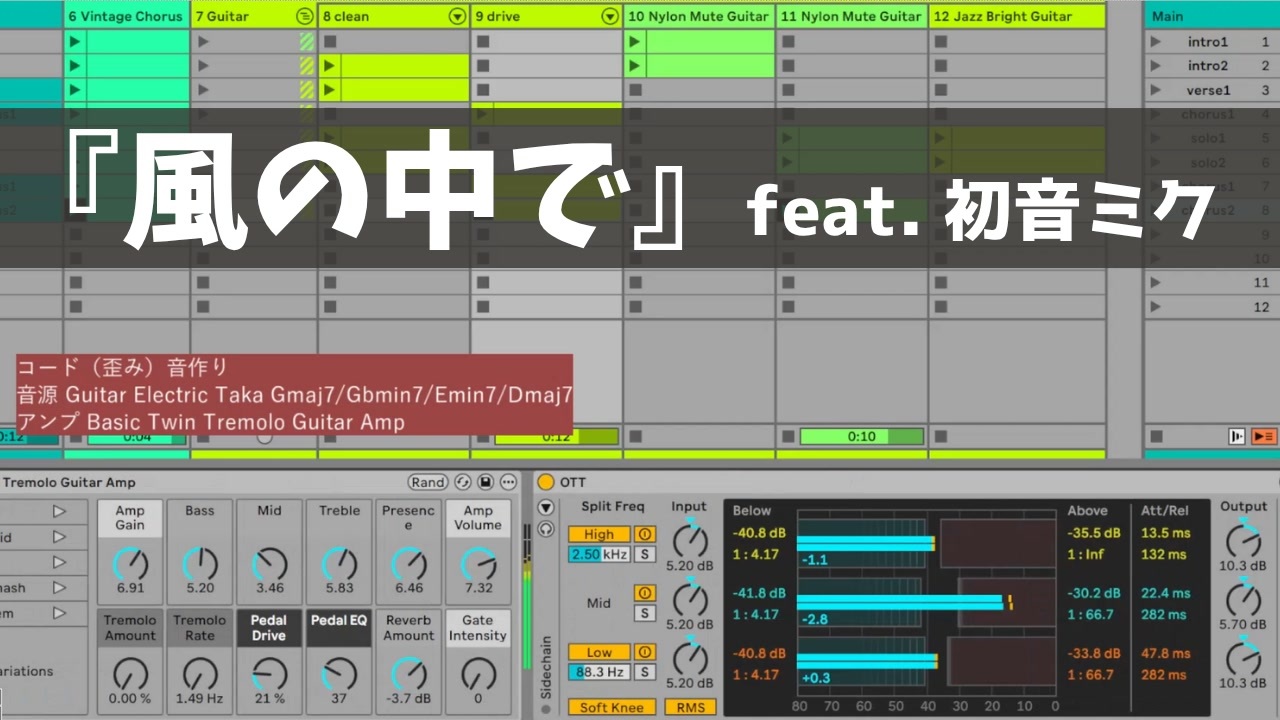Click white bar-and-arrow icon beside Back to Arrangement
Viewport: 1280px width, 720px height.
(1238, 436)
